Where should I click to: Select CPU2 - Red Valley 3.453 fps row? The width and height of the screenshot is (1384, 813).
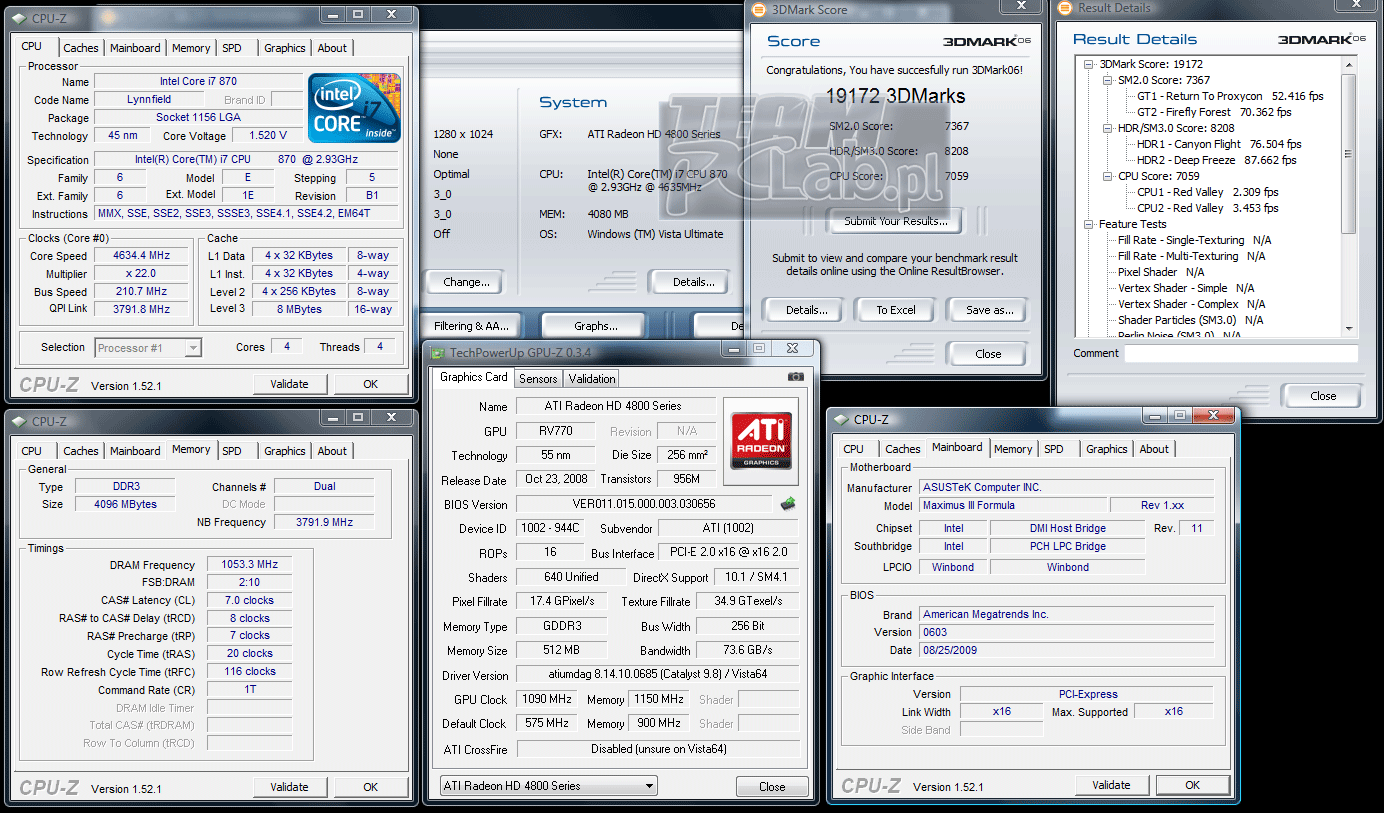click(x=1207, y=208)
